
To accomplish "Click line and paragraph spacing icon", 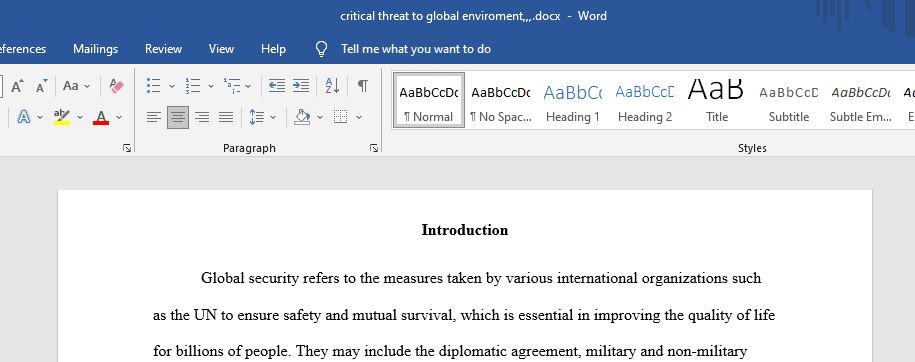I will (257, 117).
